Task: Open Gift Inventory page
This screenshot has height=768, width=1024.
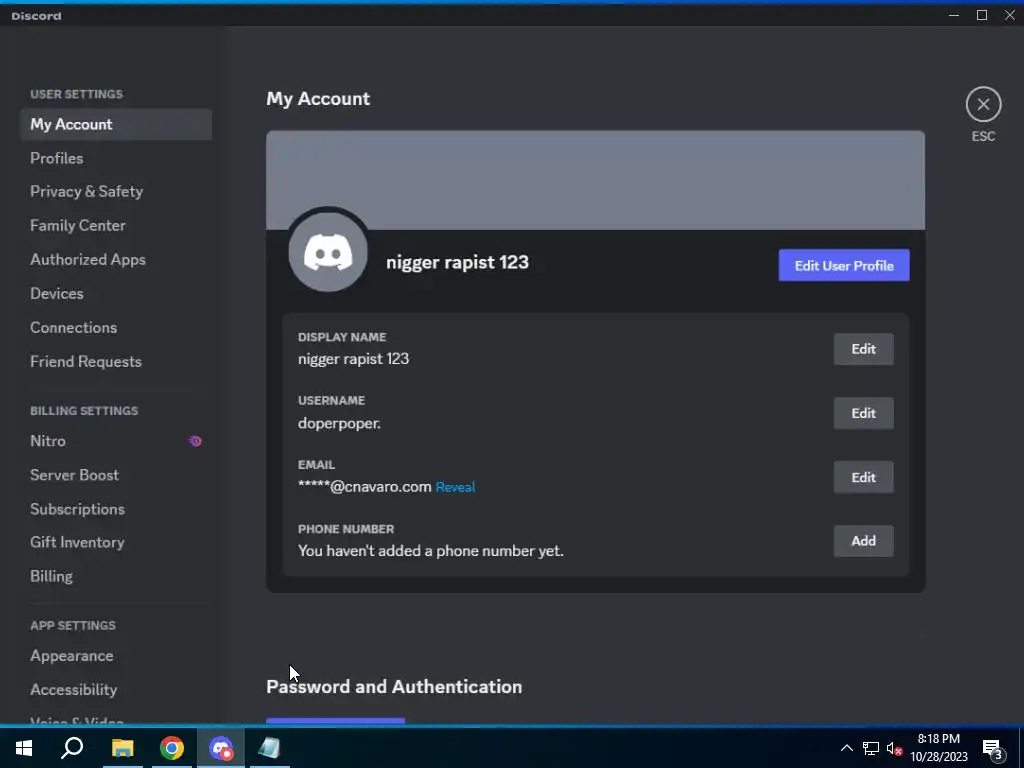Action: (x=116, y=542)
